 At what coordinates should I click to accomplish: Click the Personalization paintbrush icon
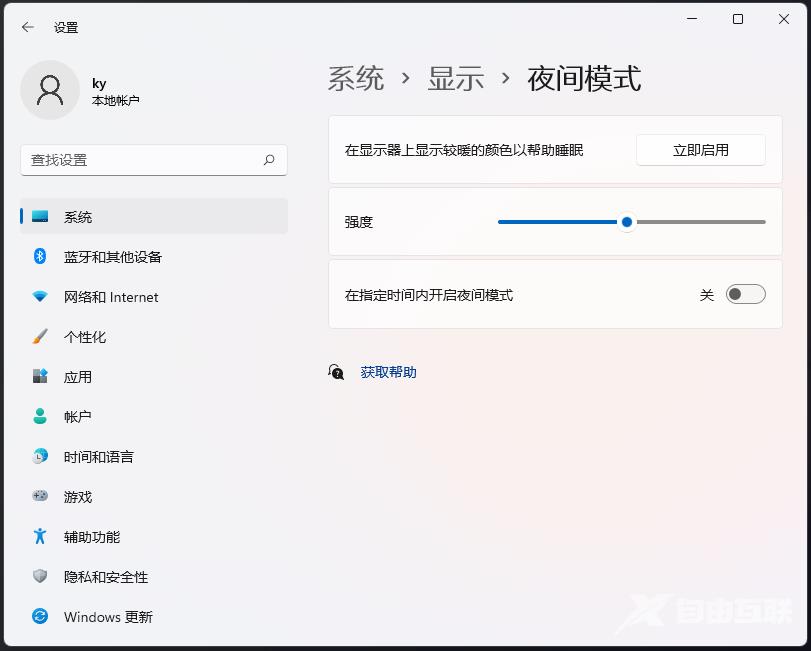40,337
